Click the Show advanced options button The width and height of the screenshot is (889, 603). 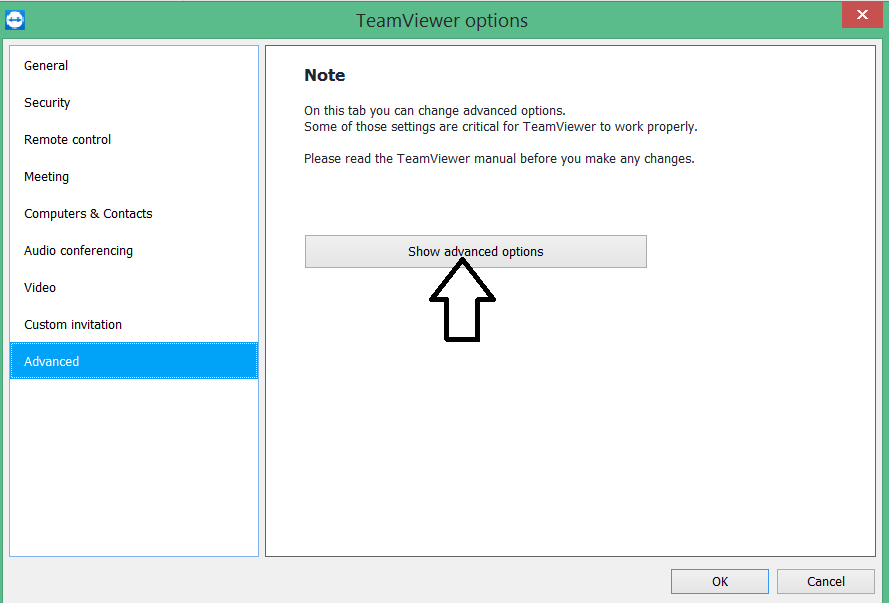click(476, 252)
